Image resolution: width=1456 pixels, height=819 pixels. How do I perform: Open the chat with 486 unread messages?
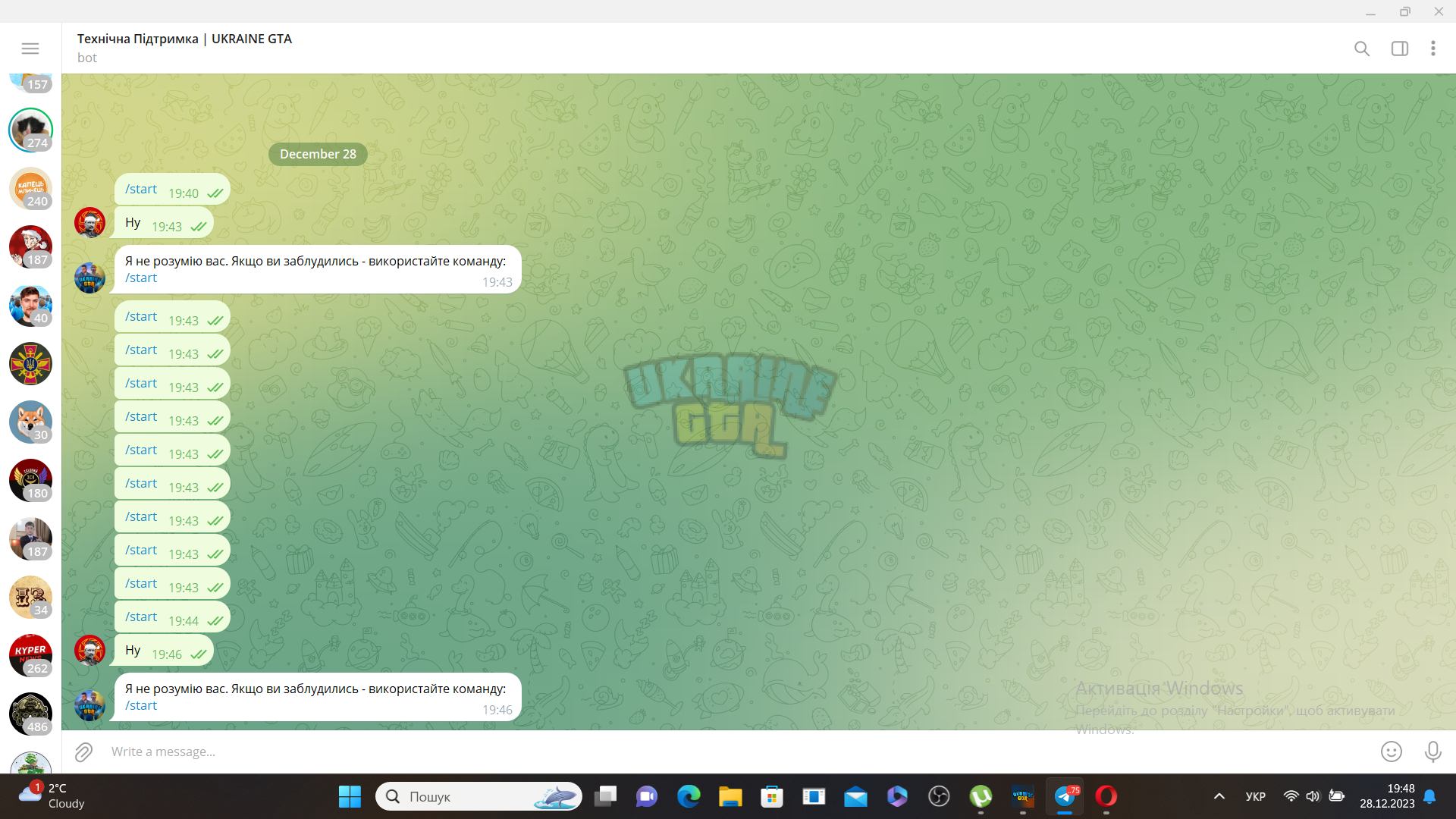30,714
